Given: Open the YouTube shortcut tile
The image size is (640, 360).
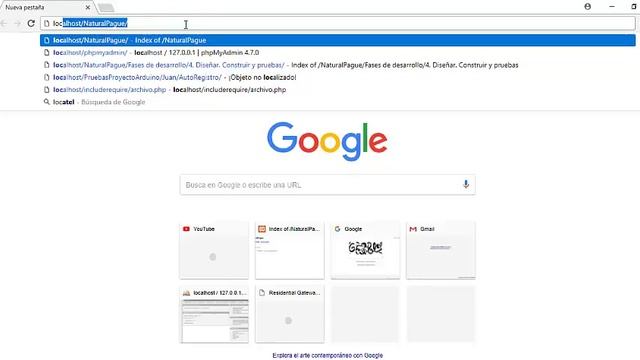Looking at the screenshot, I should [x=214, y=250].
